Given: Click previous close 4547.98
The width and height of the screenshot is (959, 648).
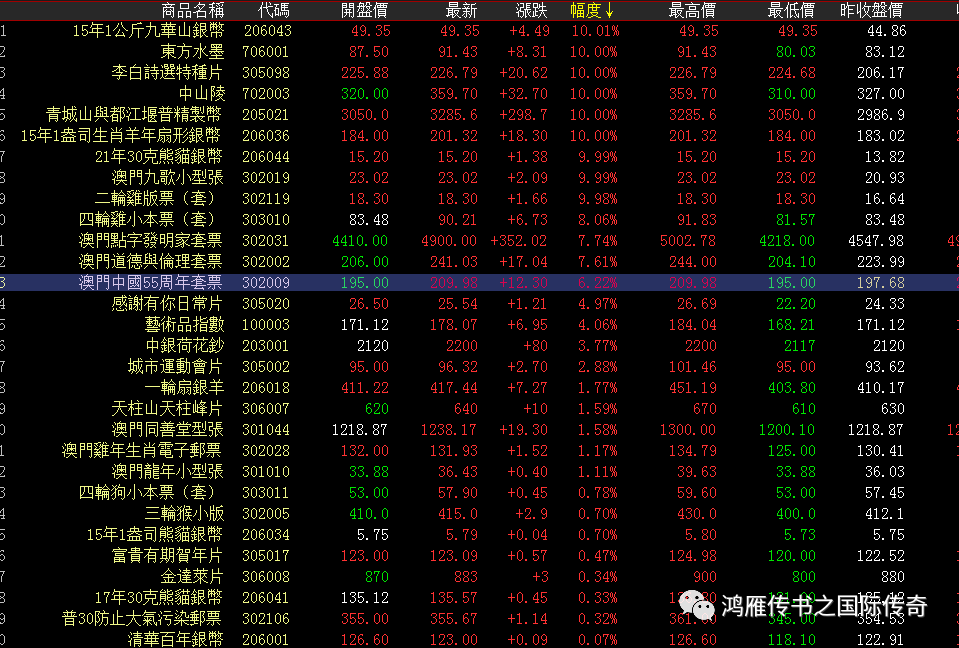Looking at the screenshot, I should [876, 241].
